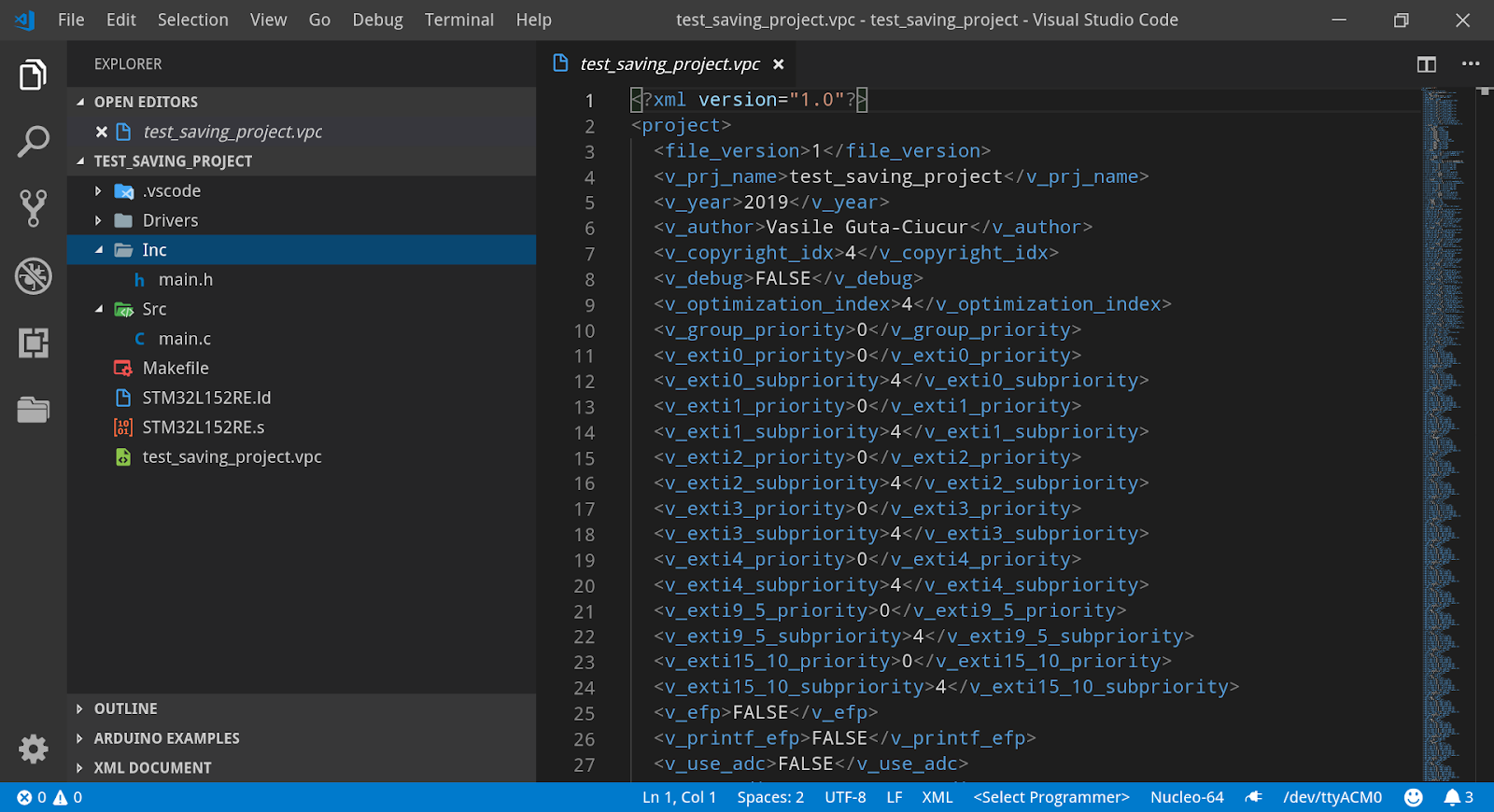This screenshot has width=1494, height=812.
Task: Click the minimap code overview
Action: click(1443, 373)
